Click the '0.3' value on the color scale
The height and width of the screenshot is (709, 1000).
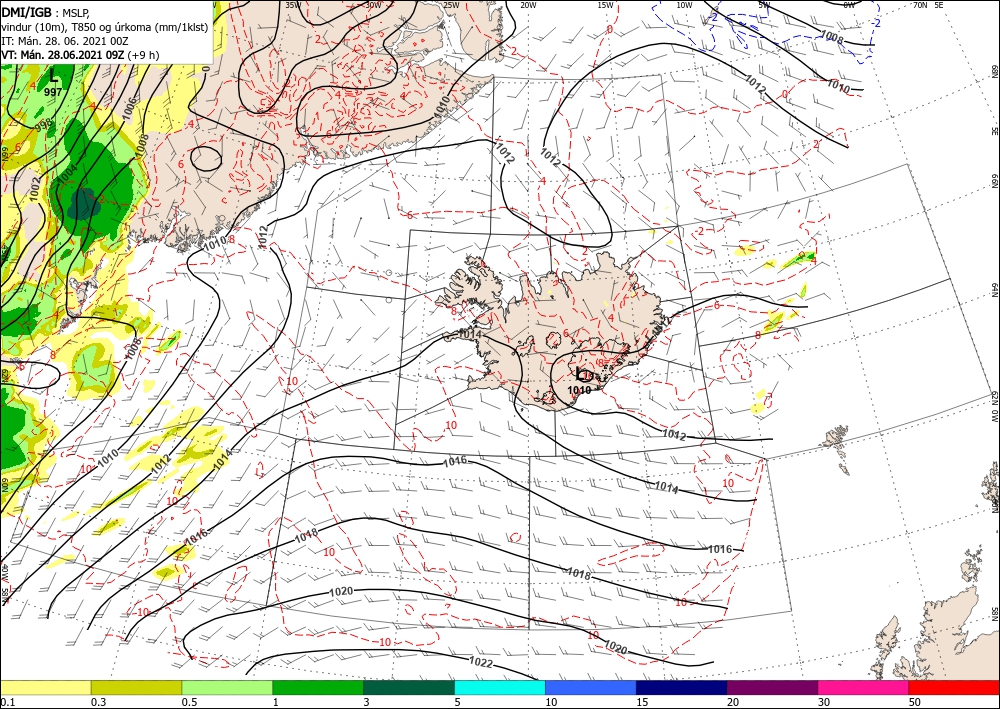98,702
